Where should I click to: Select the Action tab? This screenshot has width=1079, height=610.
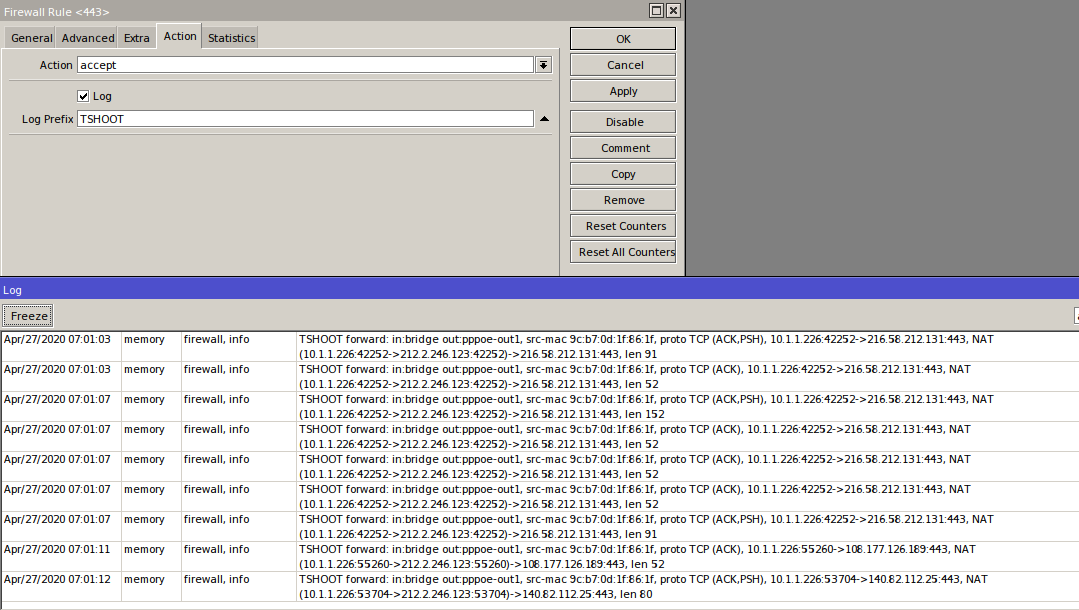[180, 36]
